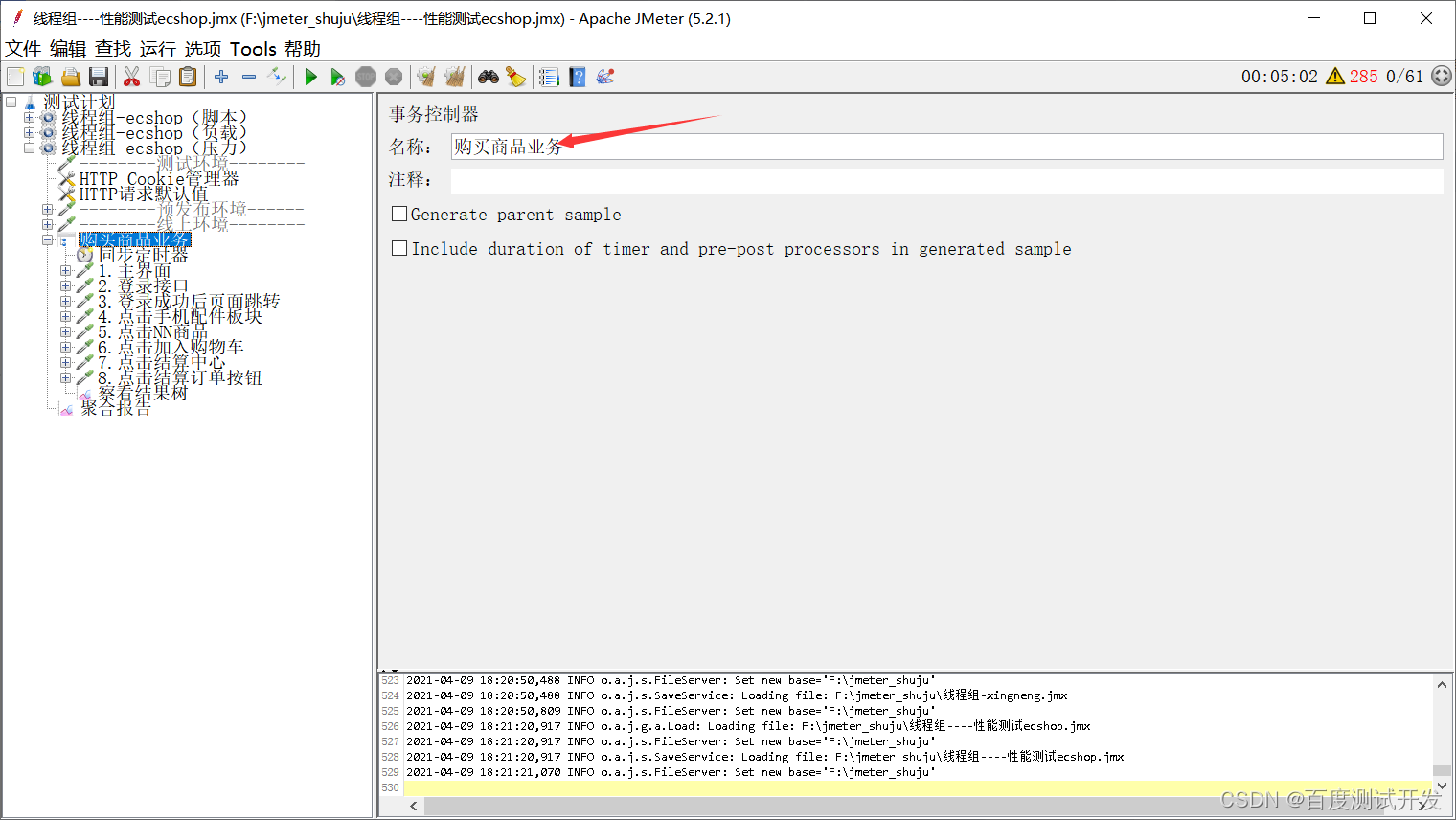Viewport: 1456px width, 820px height.
Task: Click log panel scroll down arrow
Action: 1442,786
